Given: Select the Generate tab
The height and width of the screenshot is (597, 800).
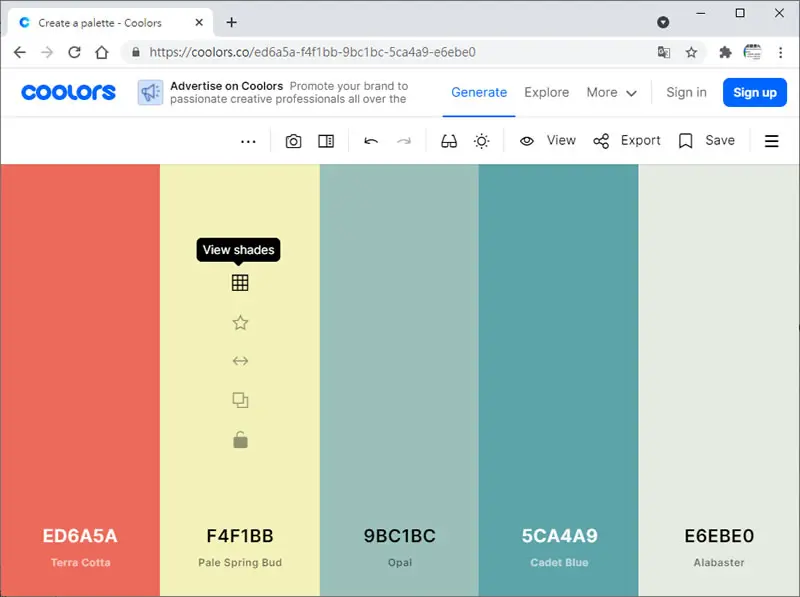Looking at the screenshot, I should (x=479, y=92).
